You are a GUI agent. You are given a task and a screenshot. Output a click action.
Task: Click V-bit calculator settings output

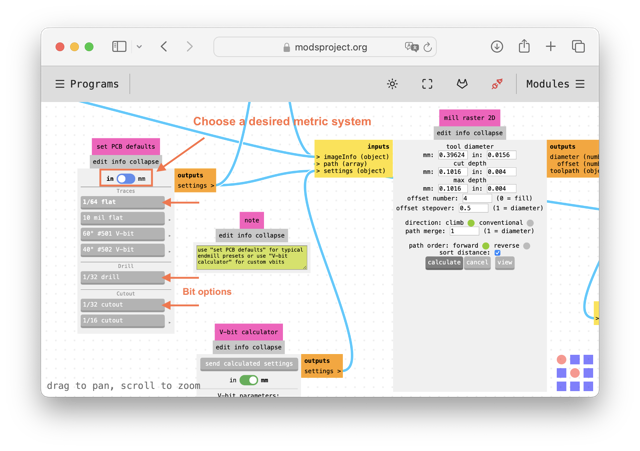click(x=322, y=371)
